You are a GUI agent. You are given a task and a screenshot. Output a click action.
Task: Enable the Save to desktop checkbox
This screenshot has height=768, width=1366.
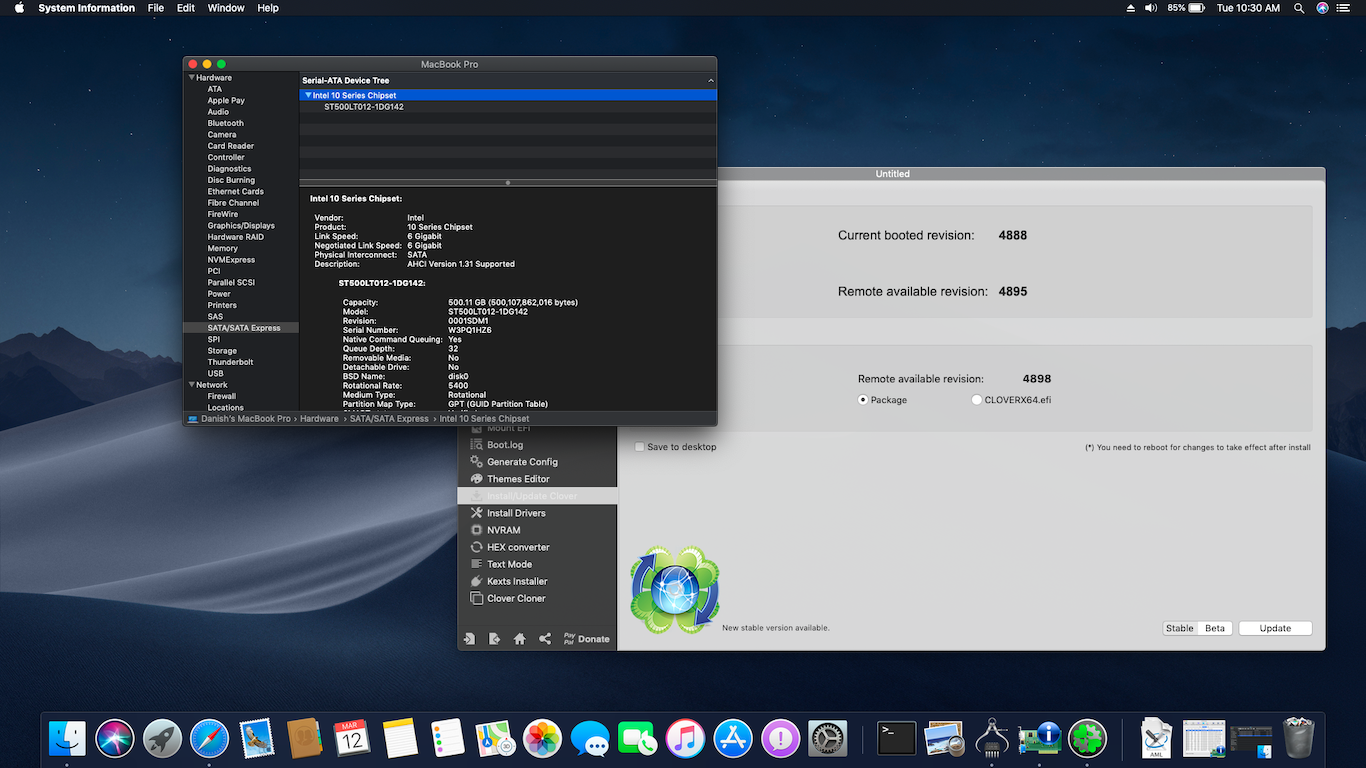pos(639,447)
